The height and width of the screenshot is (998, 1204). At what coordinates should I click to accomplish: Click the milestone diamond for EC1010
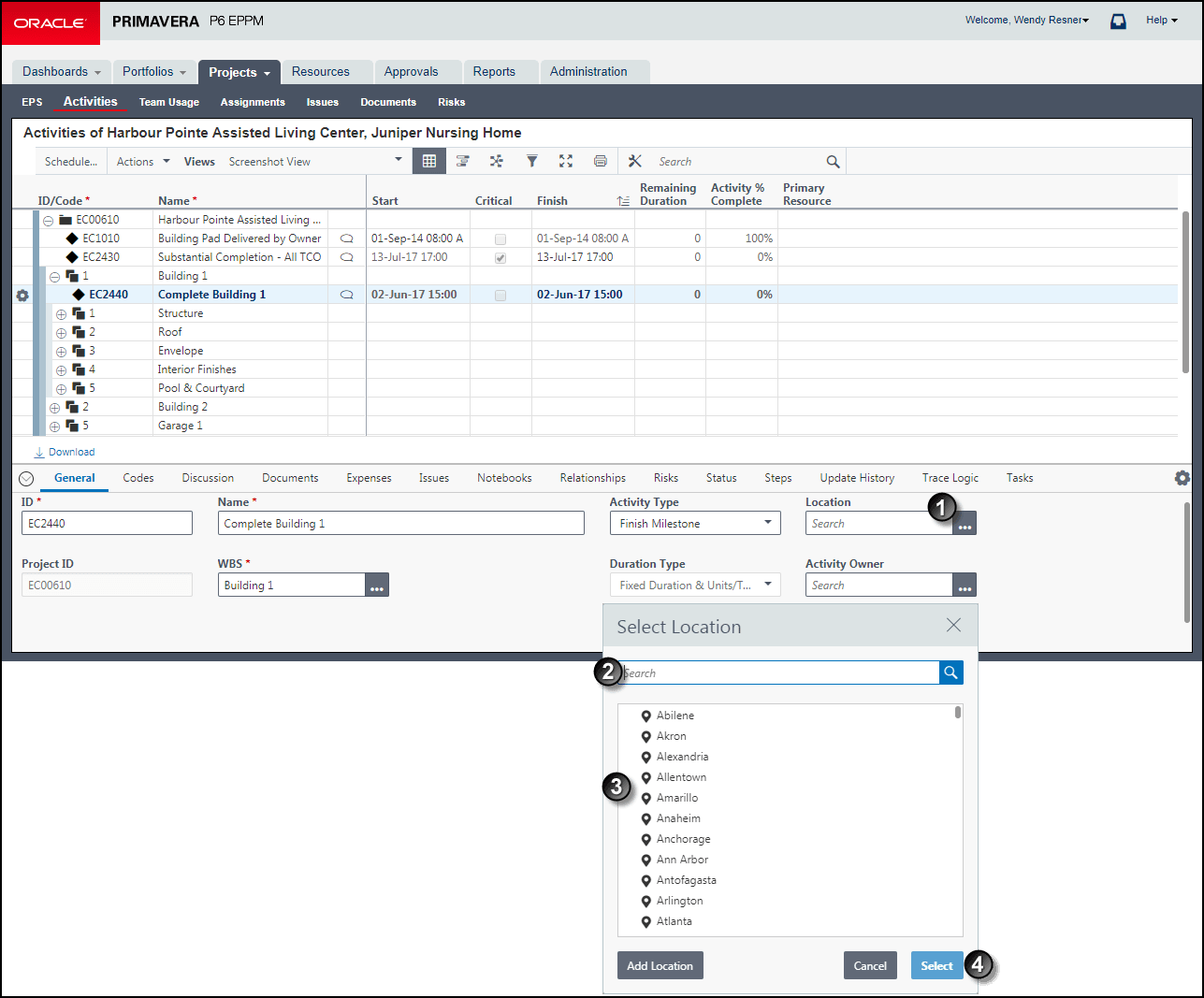[x=72, y=239]
